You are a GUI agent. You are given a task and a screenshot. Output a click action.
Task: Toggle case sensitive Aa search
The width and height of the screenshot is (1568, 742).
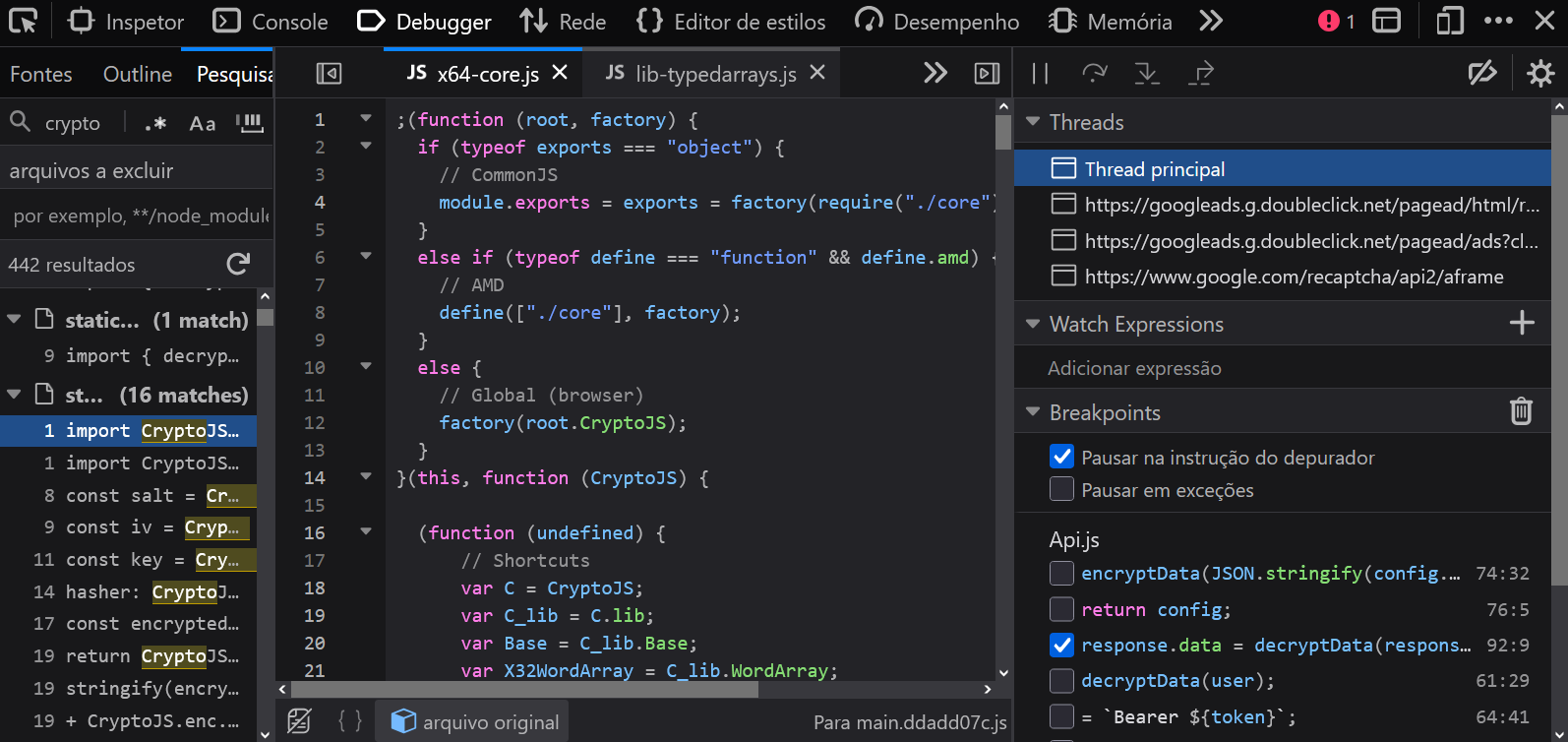(x=203, y=123)
